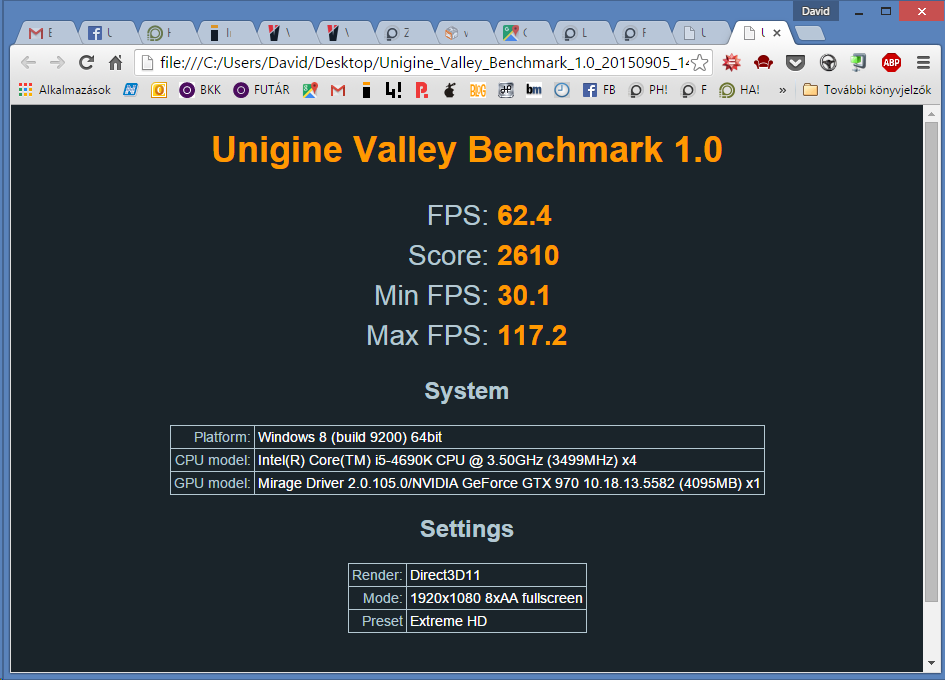Open the red P. bookmark icon
The image size is (945, 680).
(422, 90)
